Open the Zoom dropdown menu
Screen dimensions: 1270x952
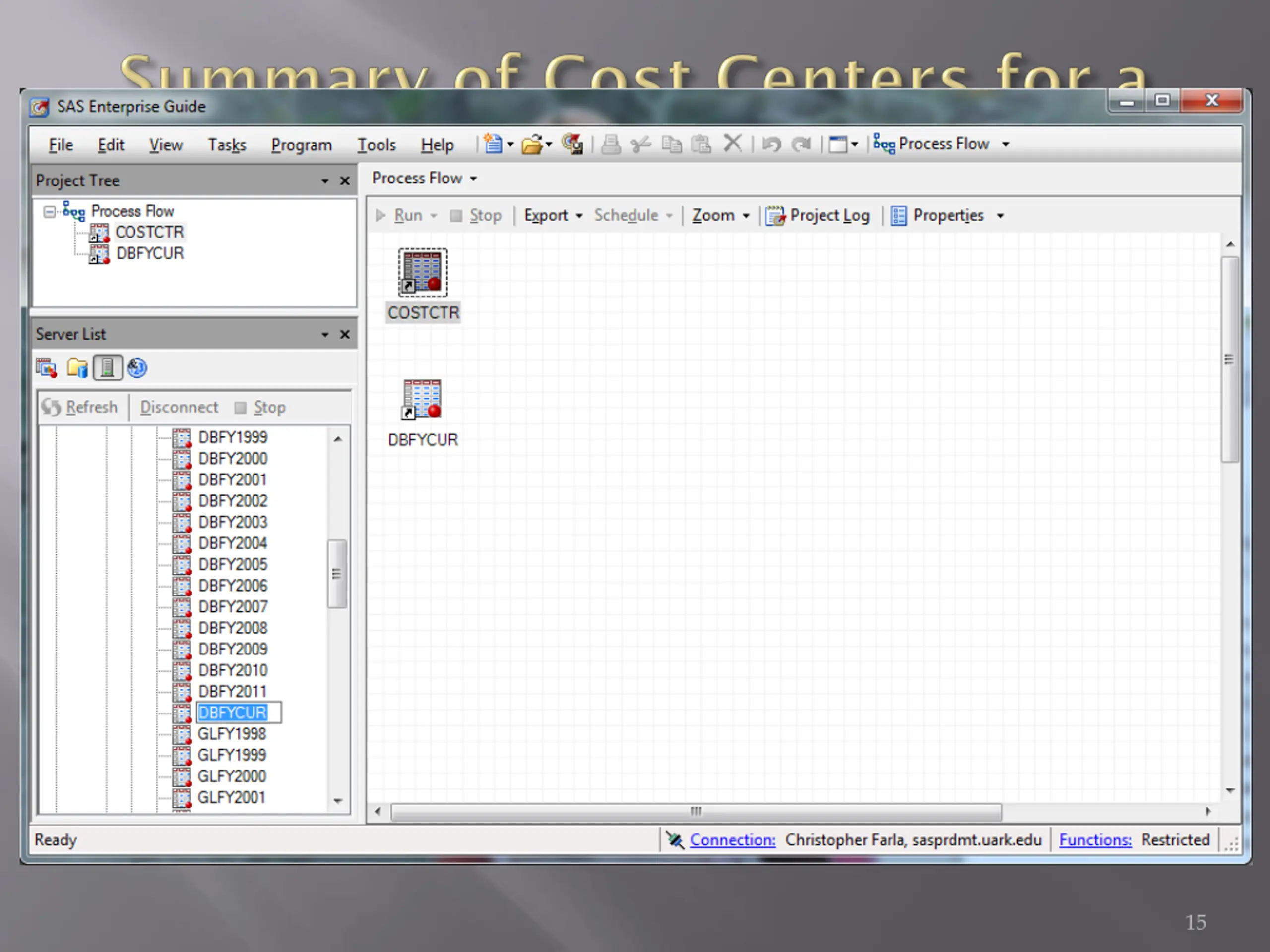tap(720, 215)
